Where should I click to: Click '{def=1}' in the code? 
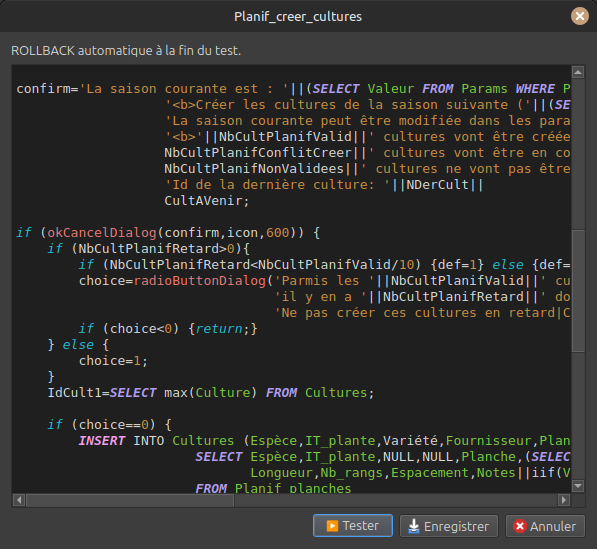click(x=457, y=265)
